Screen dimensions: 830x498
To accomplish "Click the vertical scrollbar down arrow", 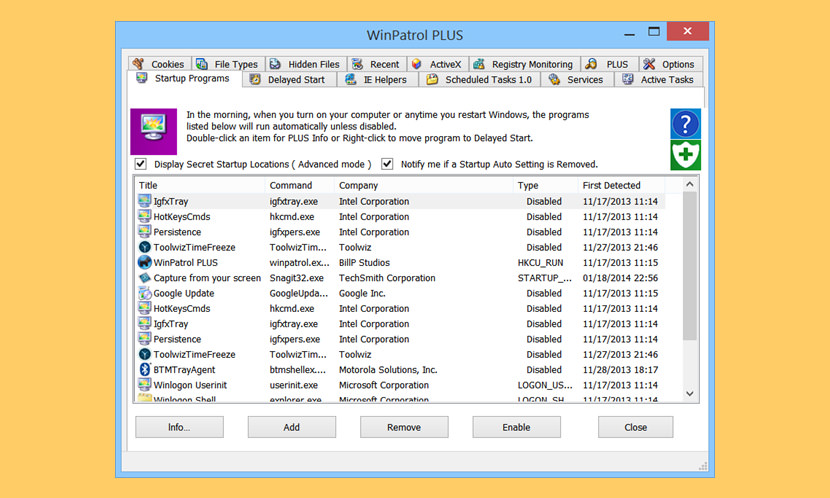I will point(689,396).
